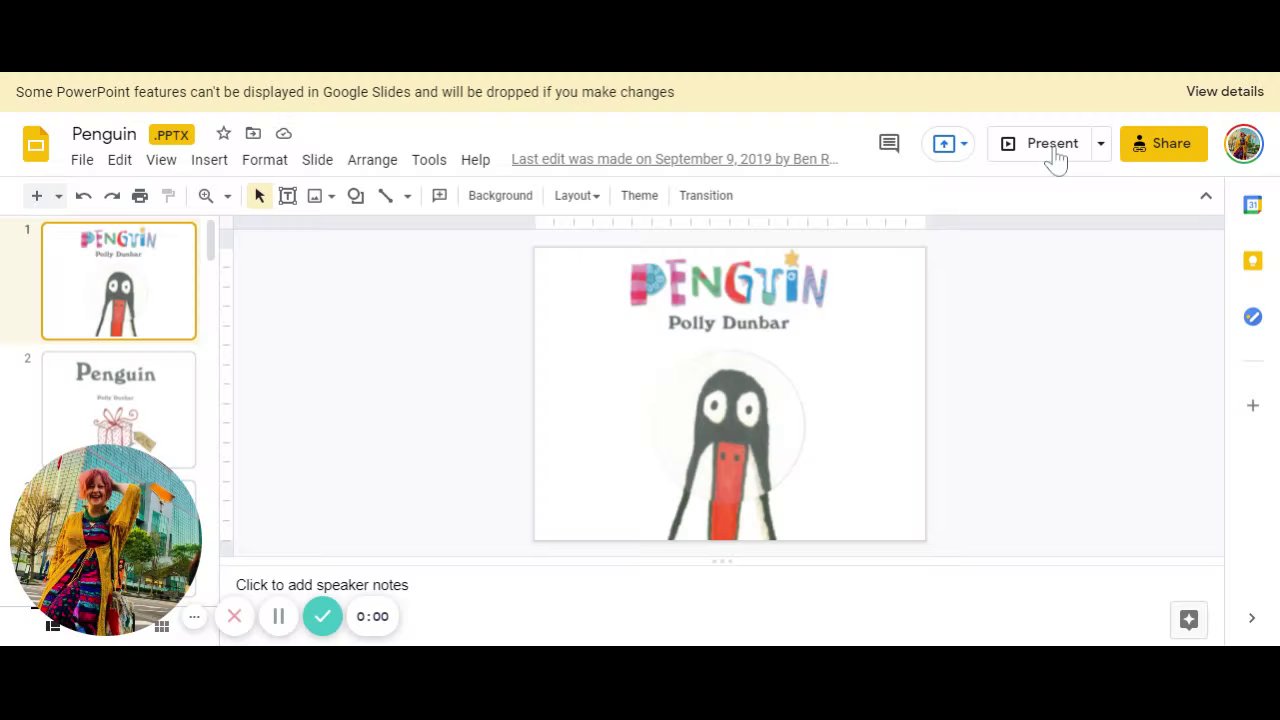This screenshot has width=1280, height=720.
Task: Open Google Tasks side panel
Action: (x=1252, y=317)
